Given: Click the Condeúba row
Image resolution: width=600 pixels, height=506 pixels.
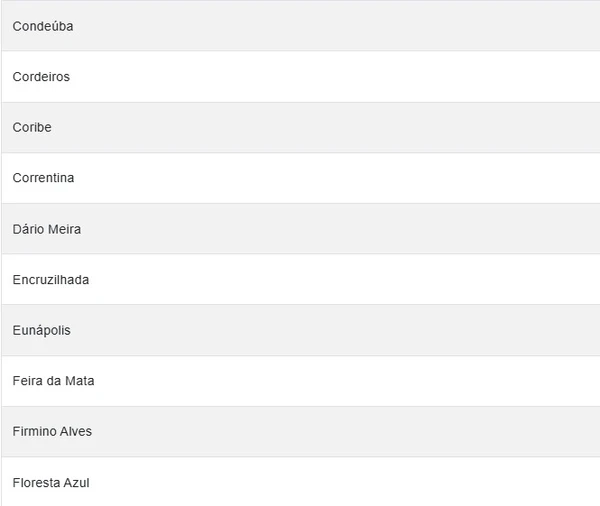Looking at the screenshot, I should pyautogui.click(x=300, y=26).
